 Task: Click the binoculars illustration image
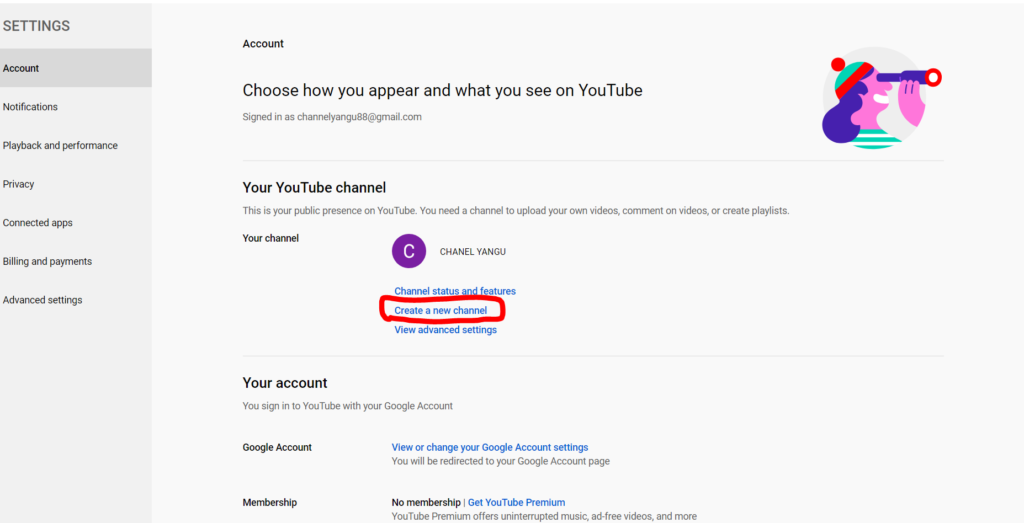point(881,98)
